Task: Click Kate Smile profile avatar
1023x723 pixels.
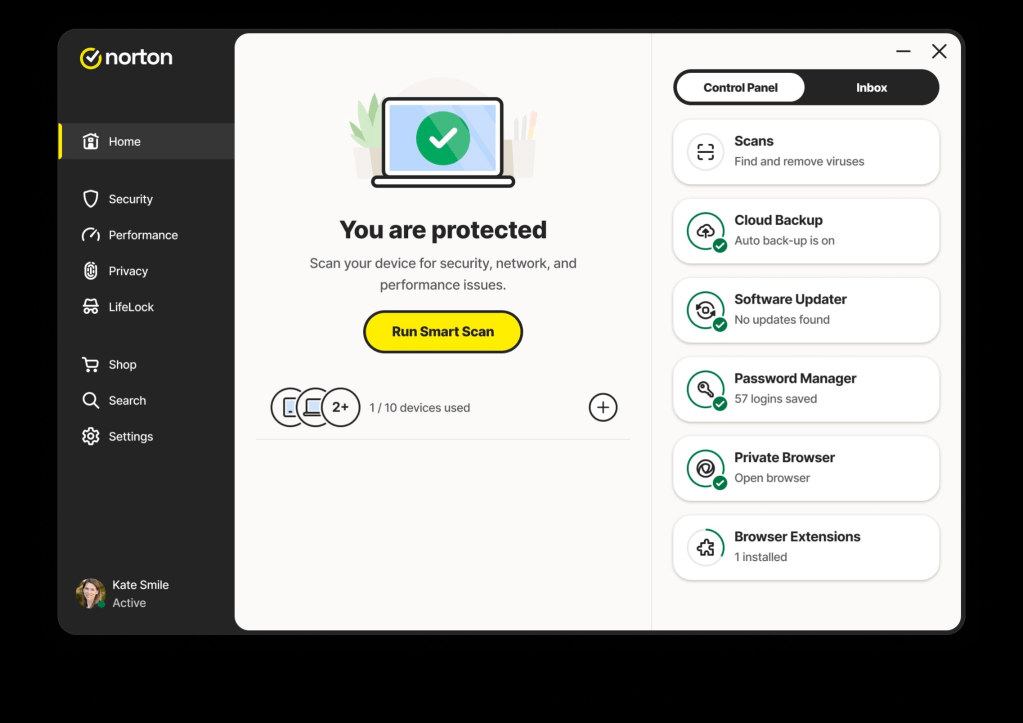Action: point(91,593)
